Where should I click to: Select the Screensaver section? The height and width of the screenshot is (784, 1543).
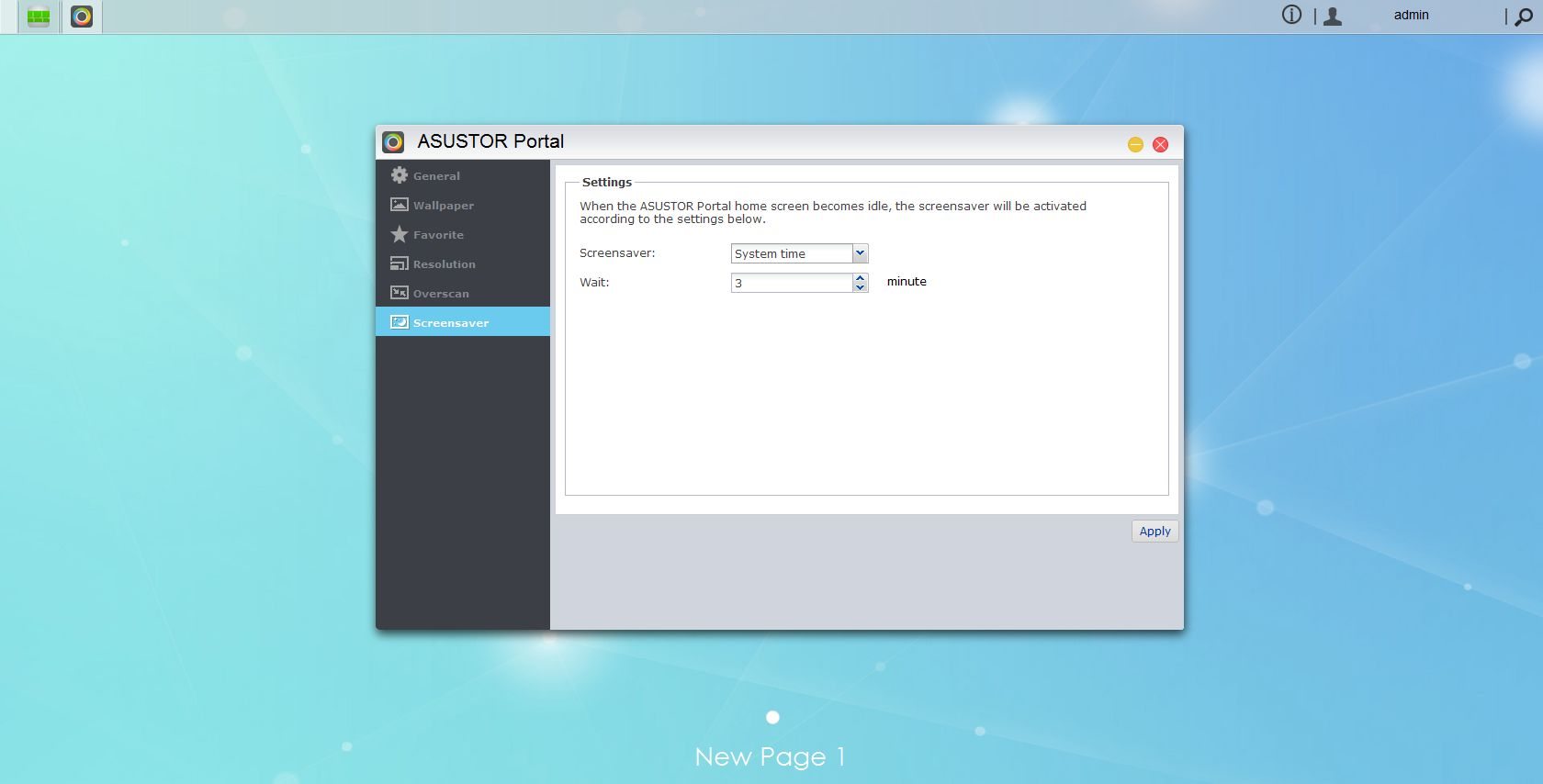(x=463, y=322)
